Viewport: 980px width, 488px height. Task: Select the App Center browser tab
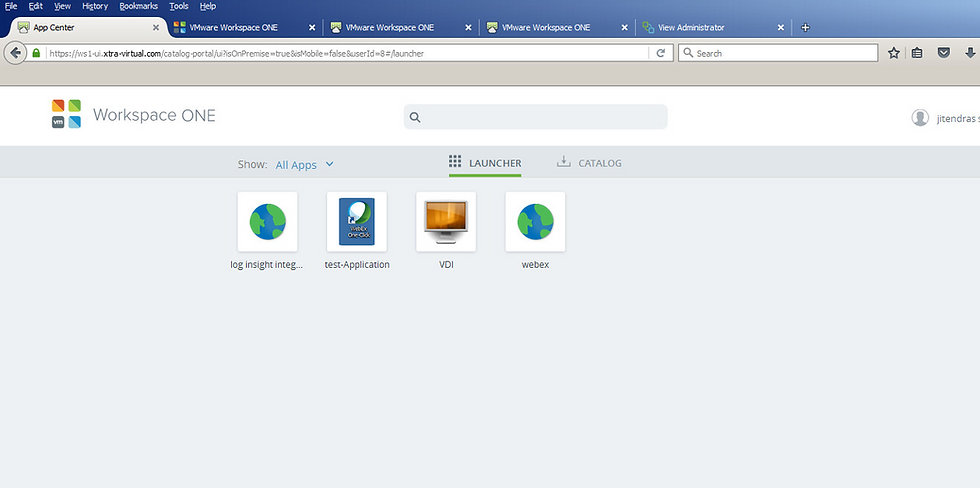click(x=88, y=27)
